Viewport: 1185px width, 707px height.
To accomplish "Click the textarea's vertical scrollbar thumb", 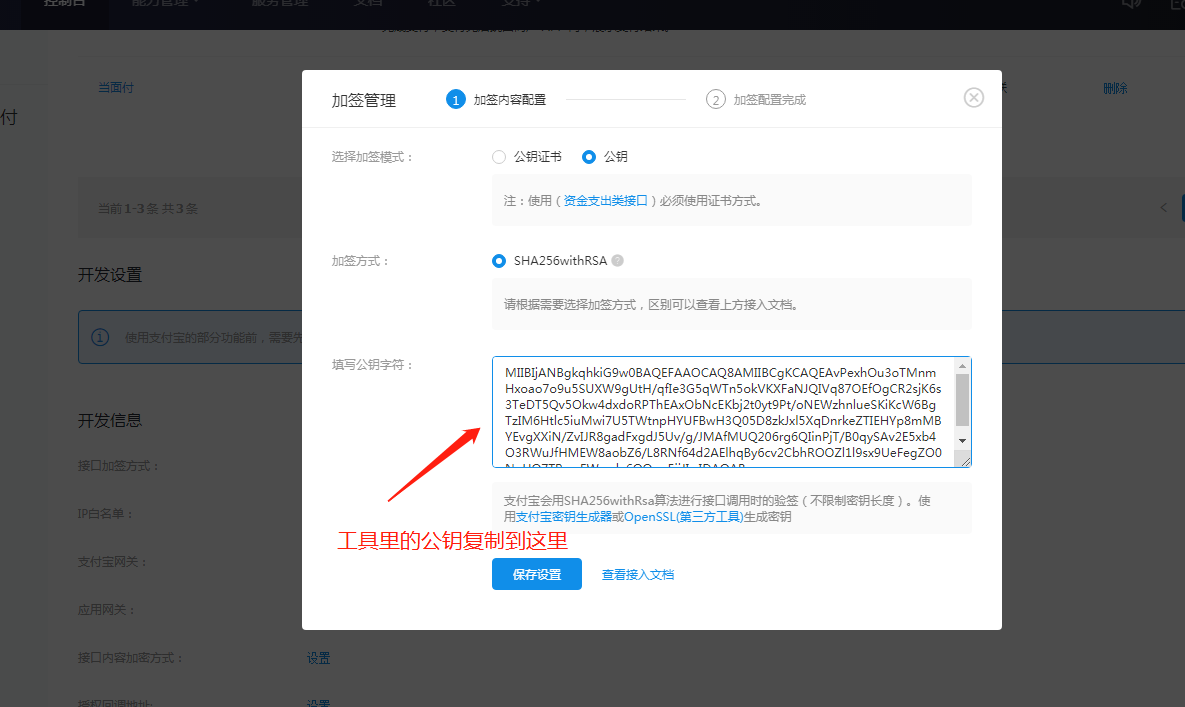I will (x=962, y=399).
